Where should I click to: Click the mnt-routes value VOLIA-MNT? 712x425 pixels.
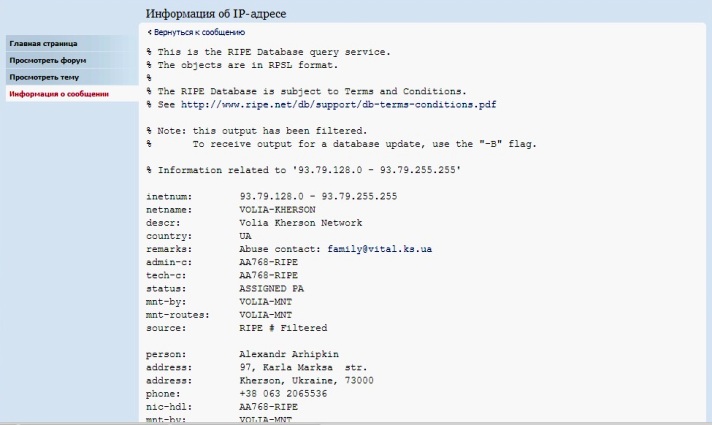point(266,315)
